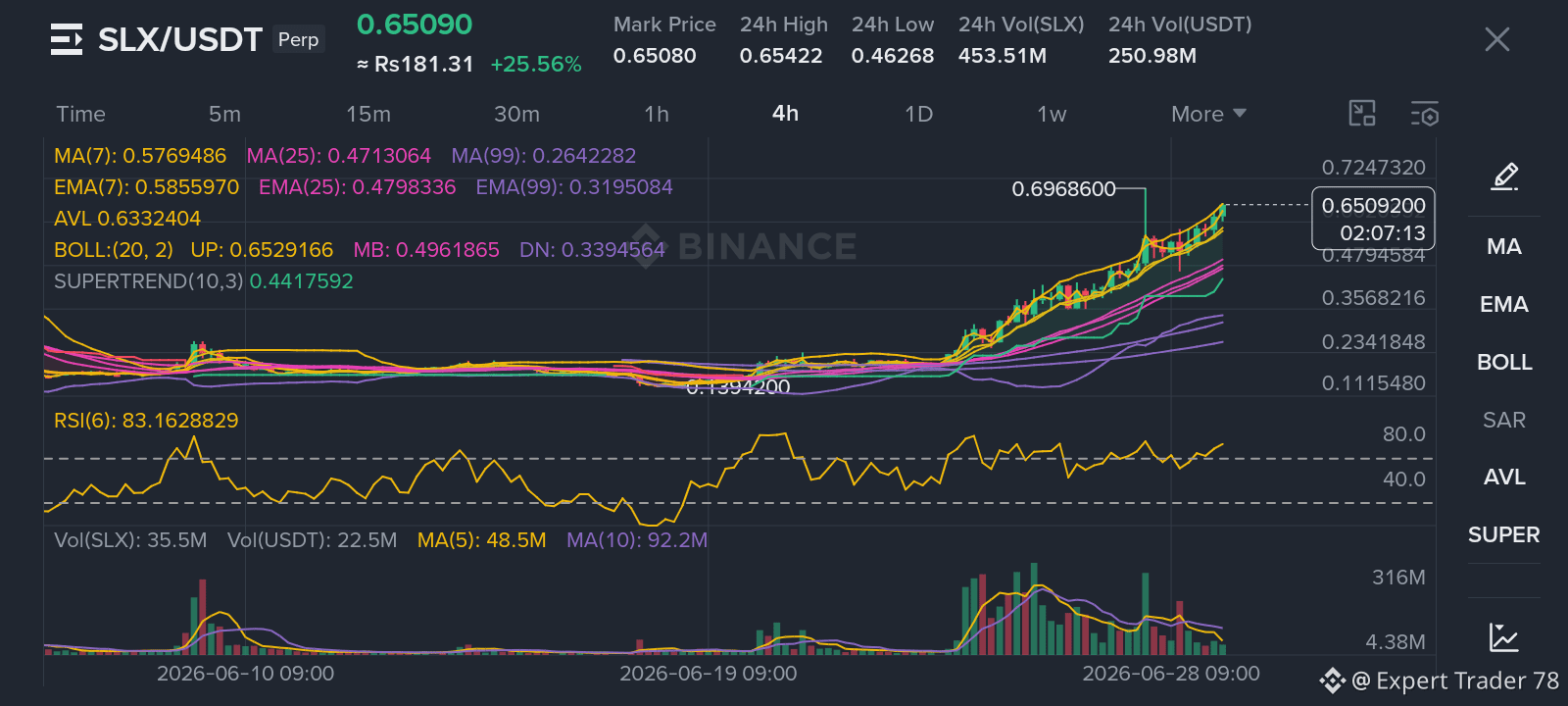This screenshot has width=1568, height=706.
Task: Click the +25.56% change value
Action: tap(536, 65)
